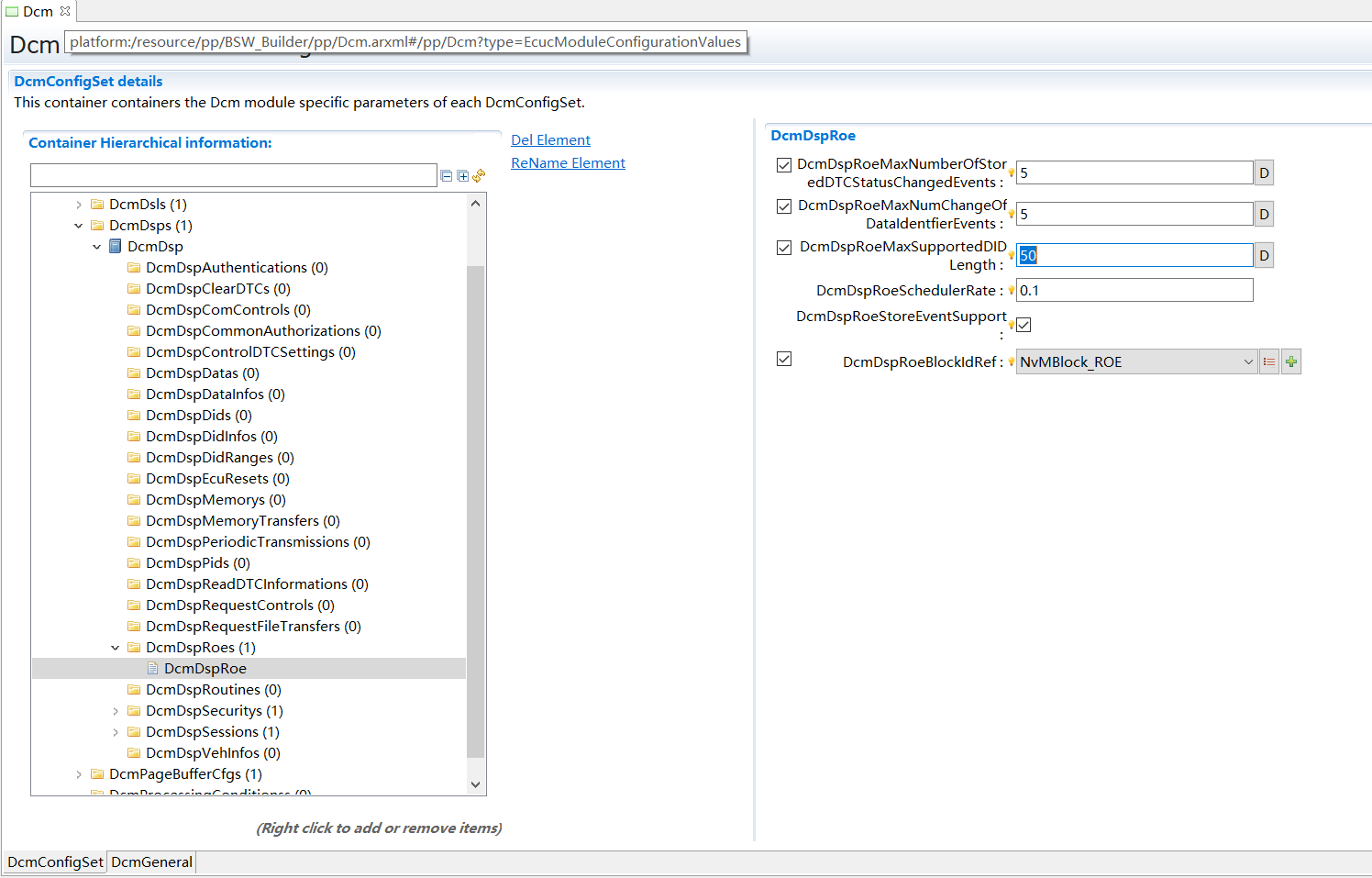Screen dimensions: 1372x878
Task: Collapse the DcmDspRoes tree node
Action: [x=116, y=648]
